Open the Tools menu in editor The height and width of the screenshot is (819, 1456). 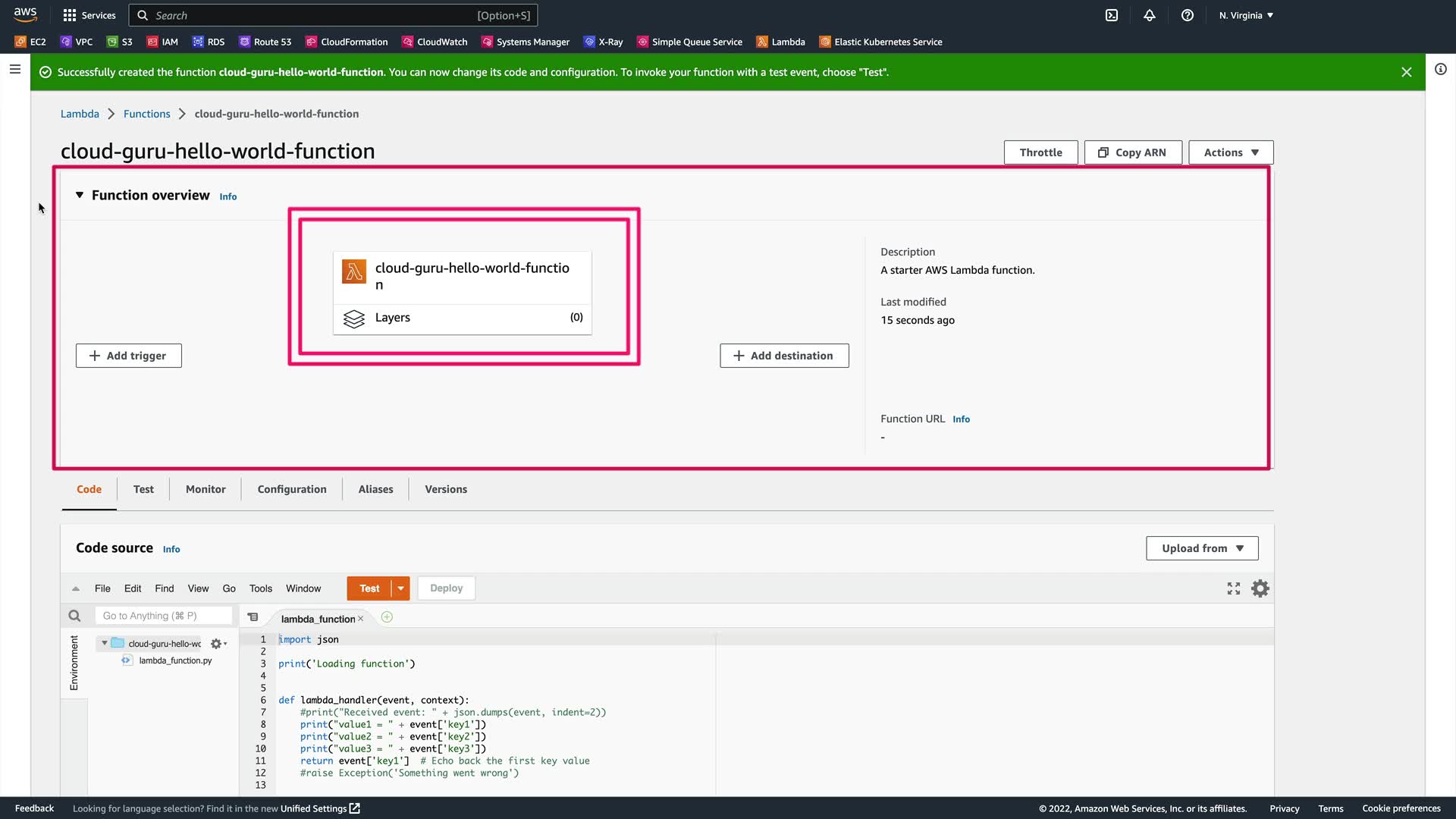[x=260, y=588]
